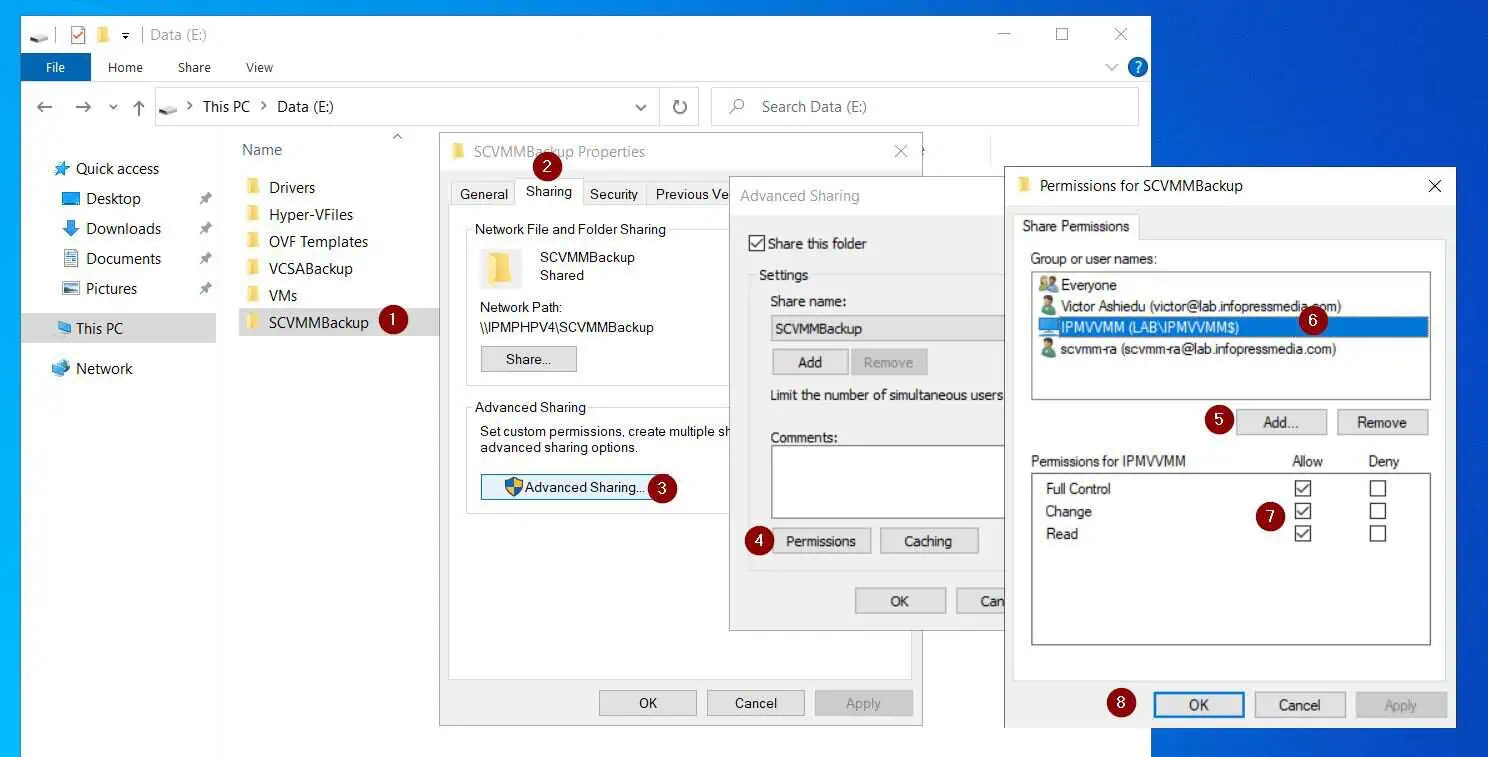Select IPMVVMM (LAB\IPMVVMM$) entry

click(1231, 327)
